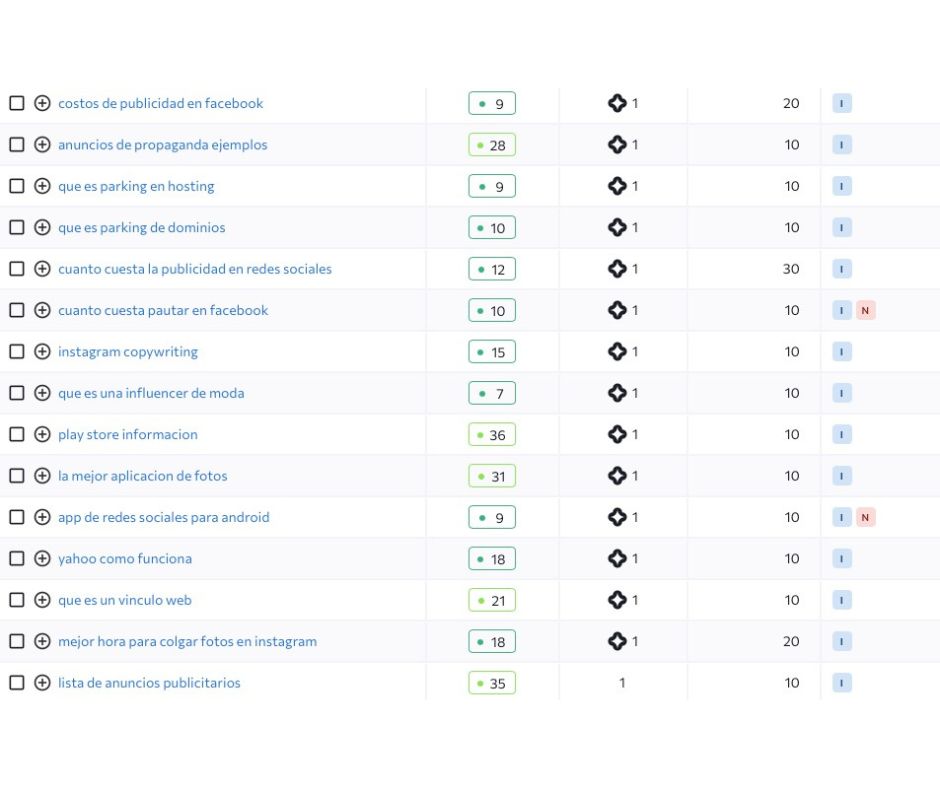Click the plus icon beside "lista de anuncios publicitarios"
Image resolution: width=940 pixels, height=788 pixels.
point(42,683)
